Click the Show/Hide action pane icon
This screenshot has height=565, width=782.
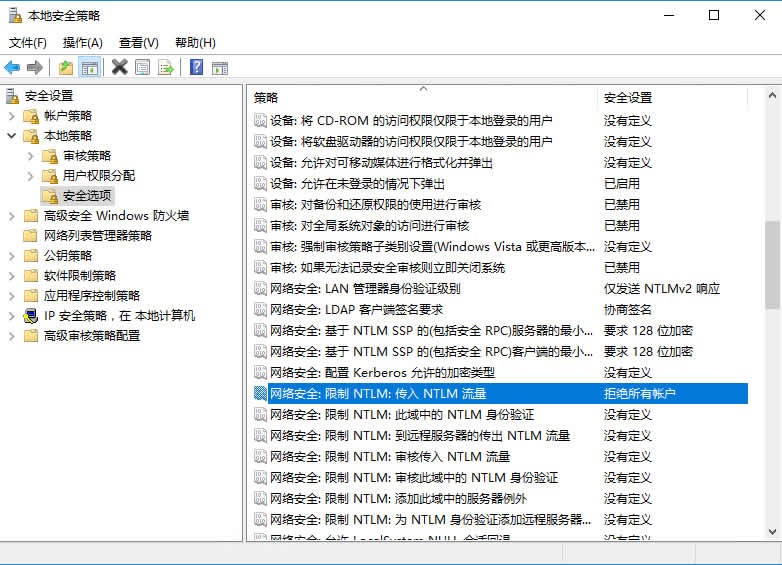(x=220, y=68)
